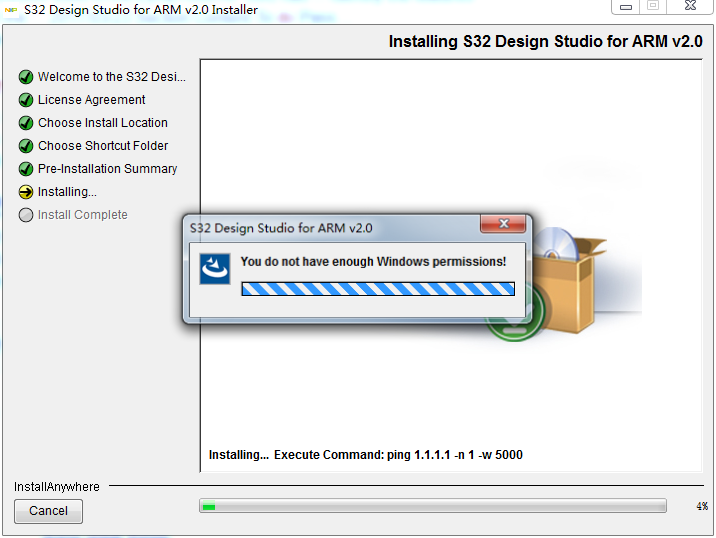The width and height of the screenshot is (716, 538).
Task: Click the grey circle beside Install Complete
Action: pos(26,215)
